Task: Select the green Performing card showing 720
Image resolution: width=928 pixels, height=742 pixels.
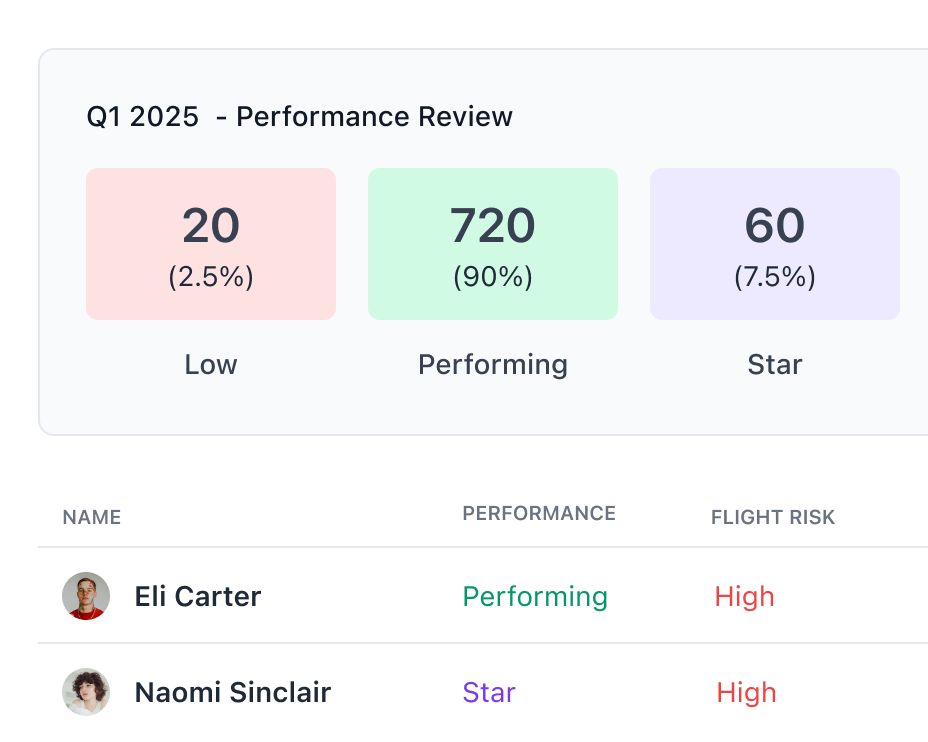Action: pos(492,244)
